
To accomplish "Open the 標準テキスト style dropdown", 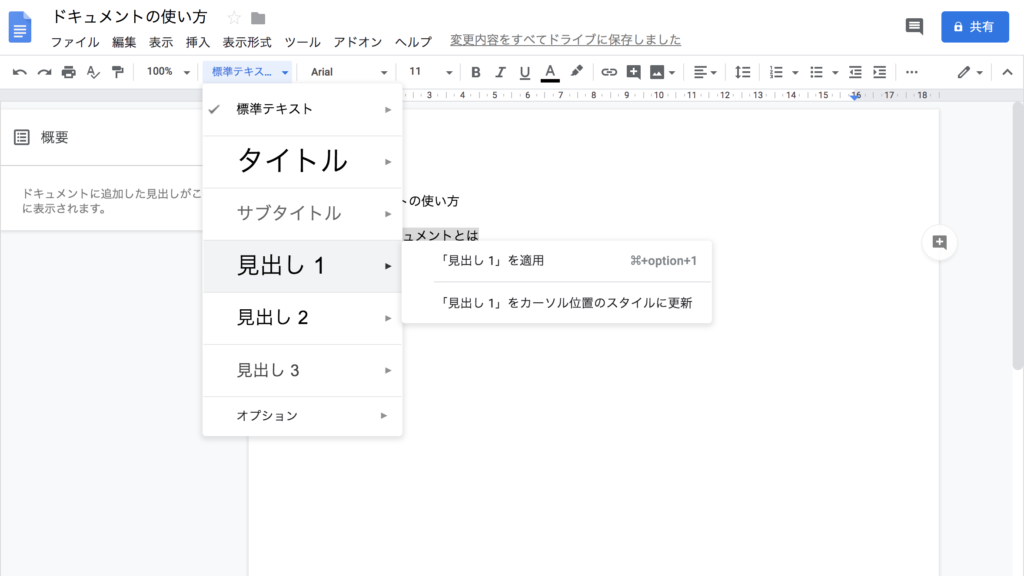I will 248,72.
